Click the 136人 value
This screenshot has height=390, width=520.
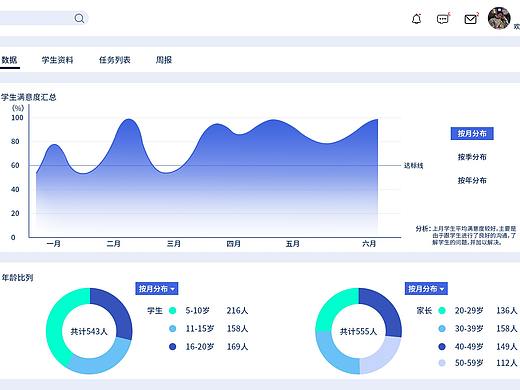pyautogui.click(x=507, y=311)
